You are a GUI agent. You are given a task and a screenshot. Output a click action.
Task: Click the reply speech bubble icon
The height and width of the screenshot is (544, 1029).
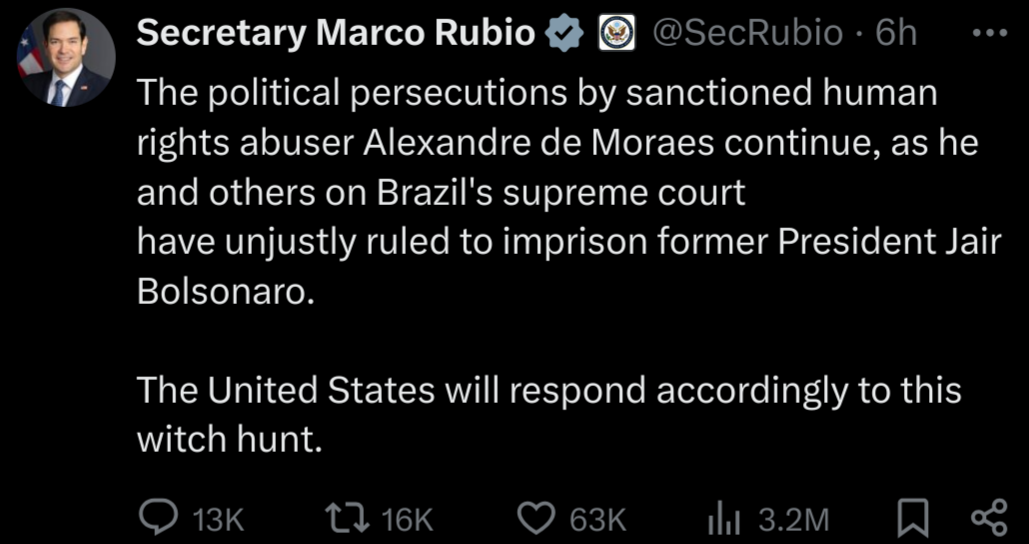tap(159, 518)
